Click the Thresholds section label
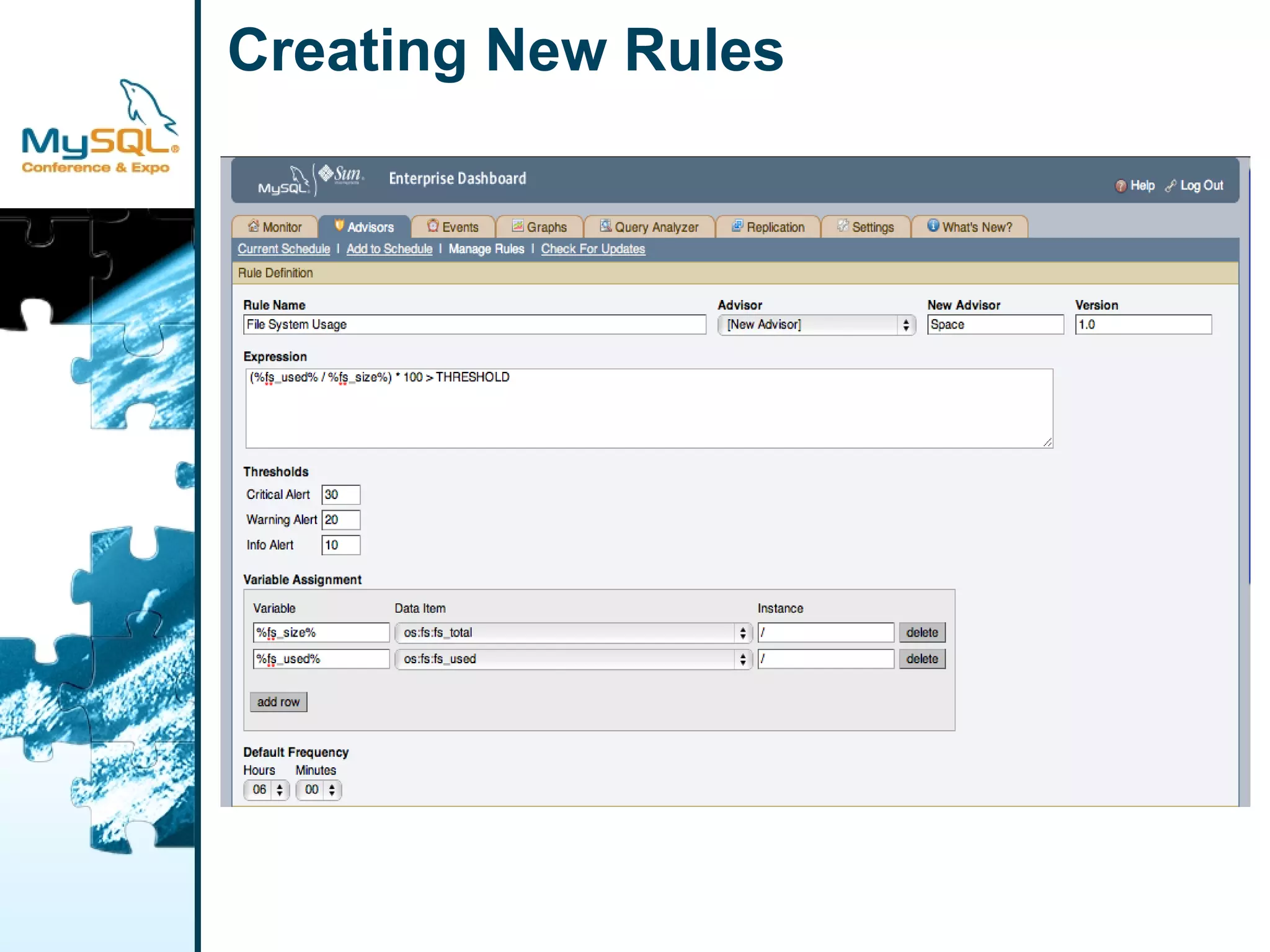The height and width of the screenshot is (952, 1270). (276, 472)
